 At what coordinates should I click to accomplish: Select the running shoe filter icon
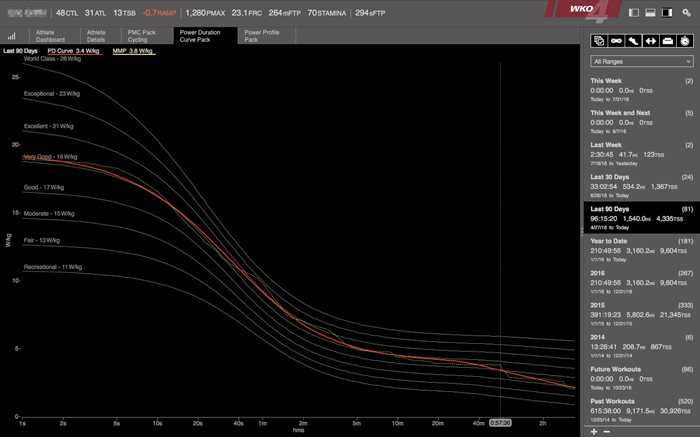point(633,41)
